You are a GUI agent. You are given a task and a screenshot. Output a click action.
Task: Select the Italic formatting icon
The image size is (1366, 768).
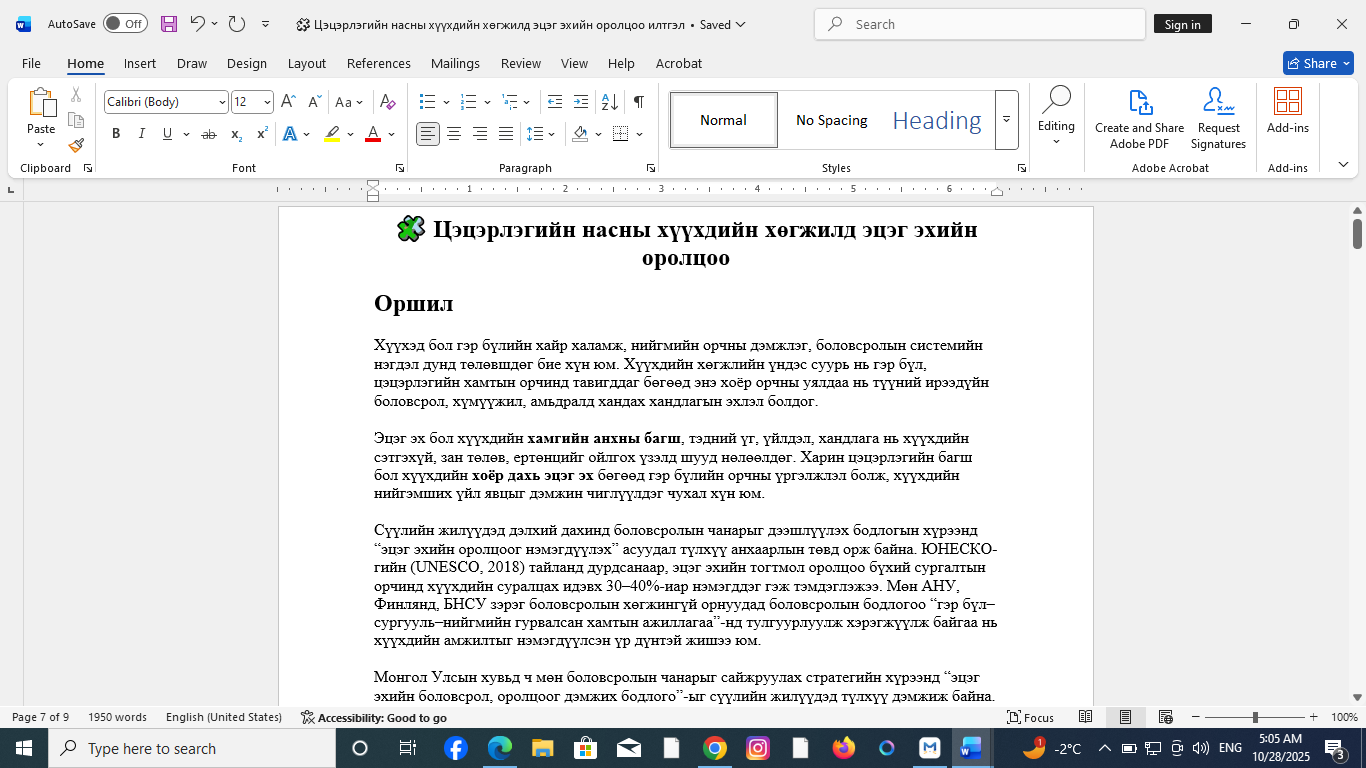141,133
